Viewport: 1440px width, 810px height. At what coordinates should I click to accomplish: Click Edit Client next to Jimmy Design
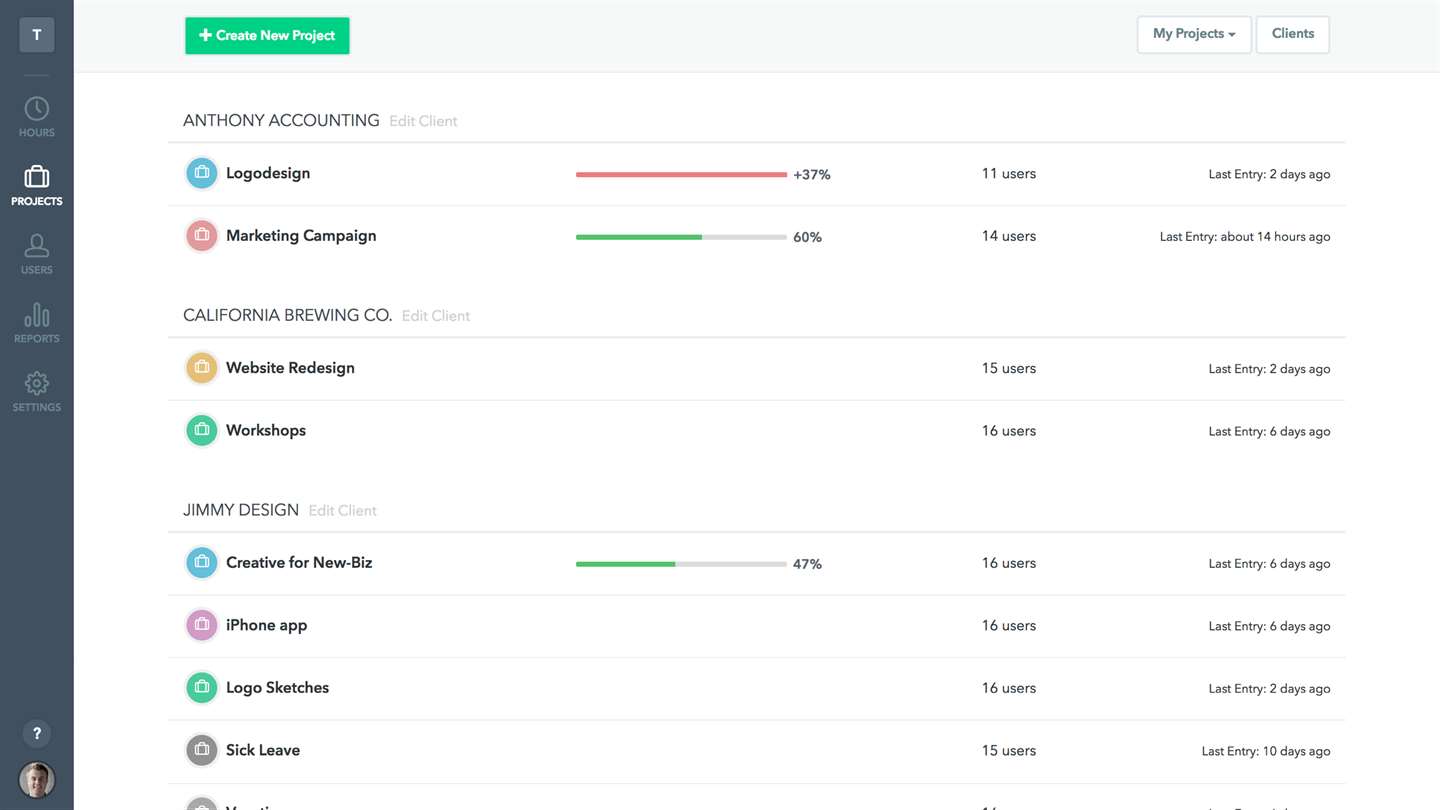coord(342,511)
